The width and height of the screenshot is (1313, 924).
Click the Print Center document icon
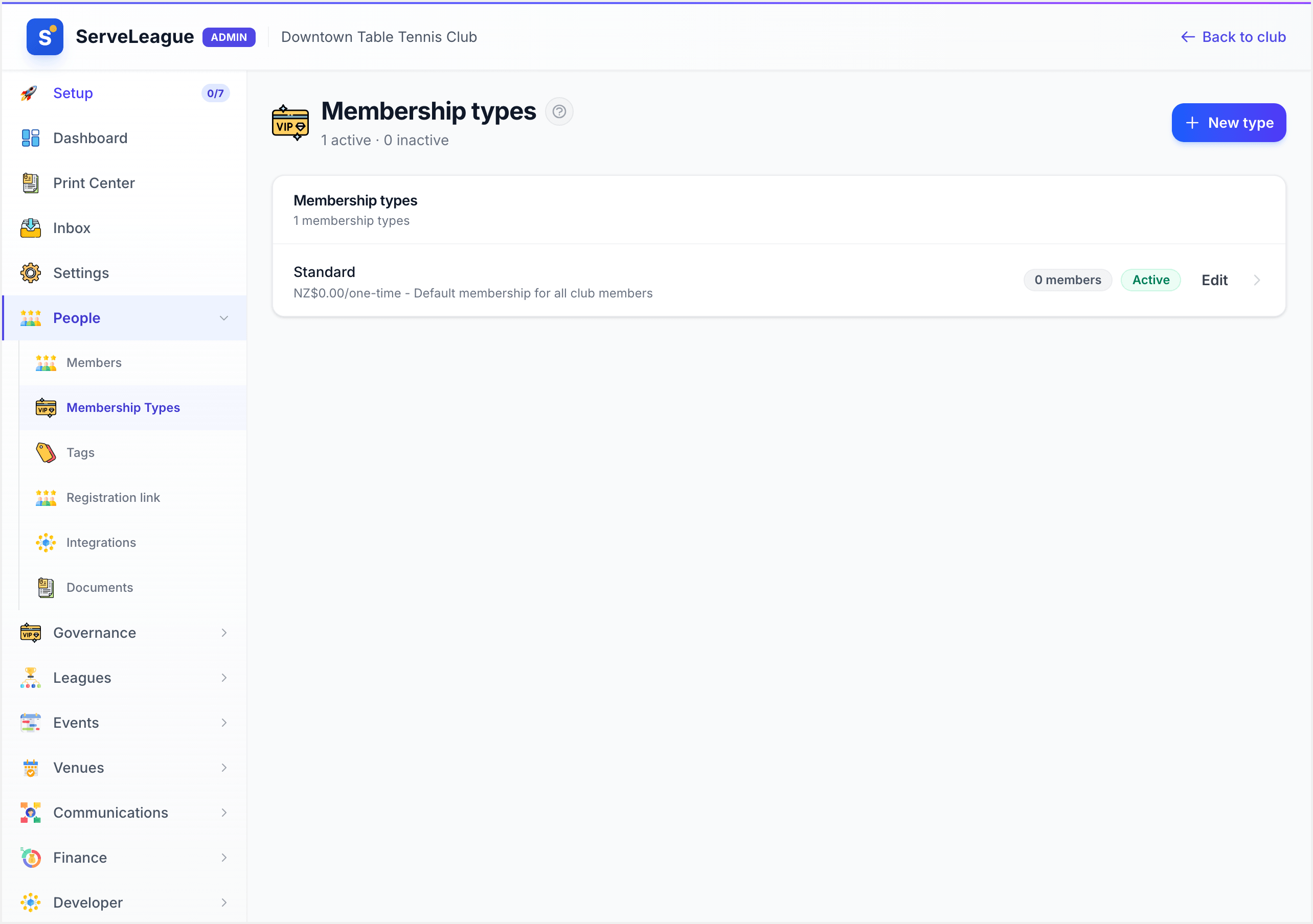30,183
